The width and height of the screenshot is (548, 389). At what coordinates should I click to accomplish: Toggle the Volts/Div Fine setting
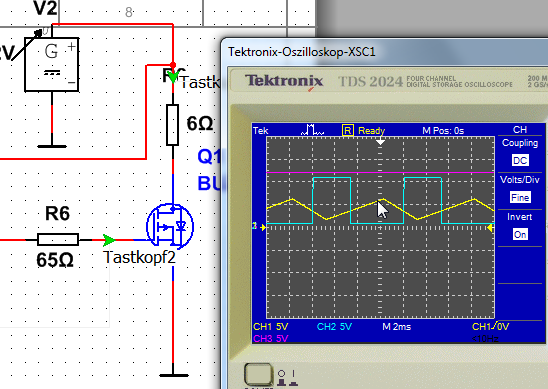520,197
